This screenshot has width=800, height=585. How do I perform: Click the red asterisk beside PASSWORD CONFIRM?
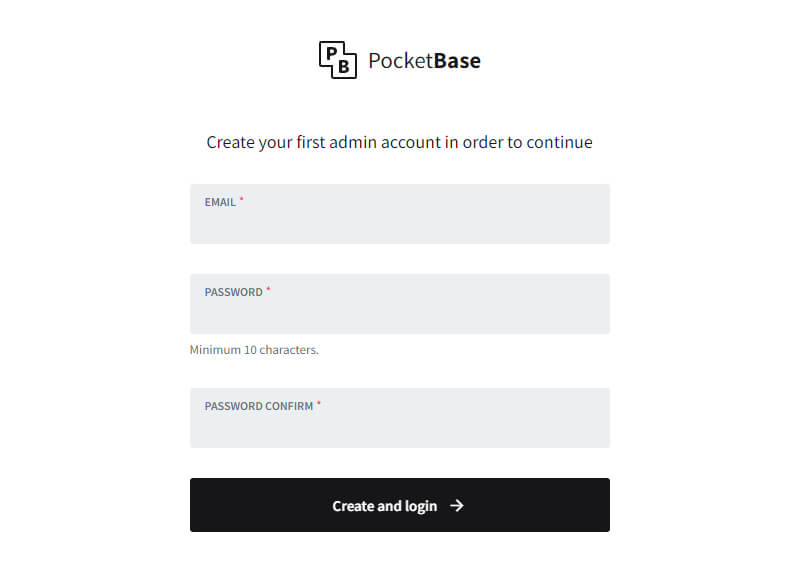point(319,403)
